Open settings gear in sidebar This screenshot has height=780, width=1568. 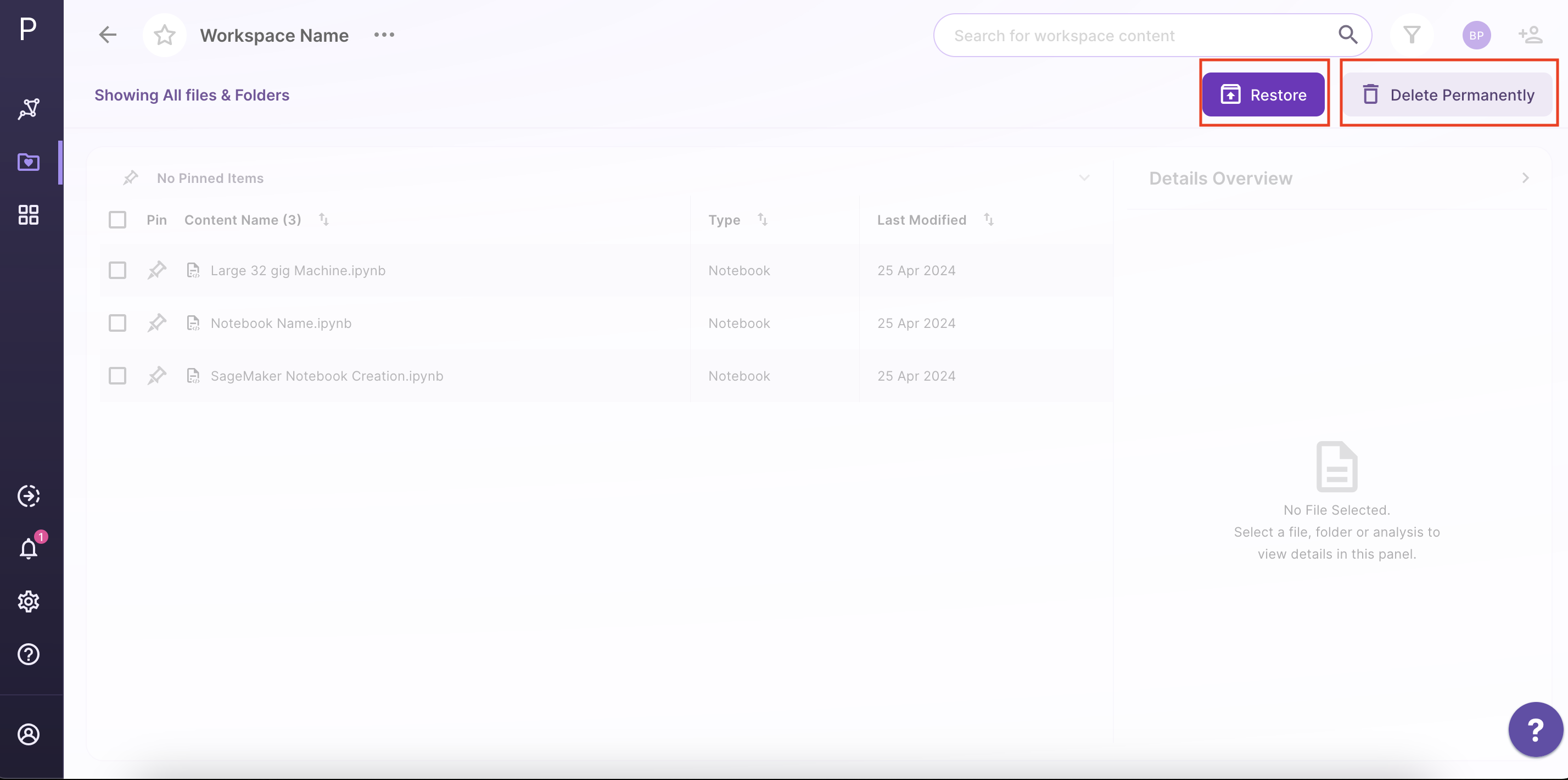[29, 601]
